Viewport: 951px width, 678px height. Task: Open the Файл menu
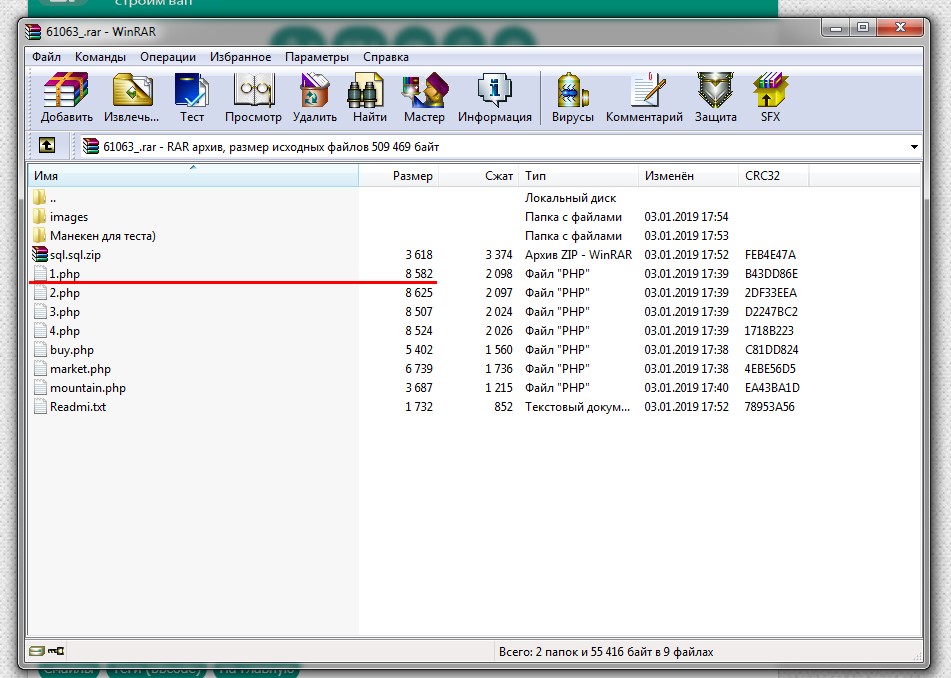(46, 57)
